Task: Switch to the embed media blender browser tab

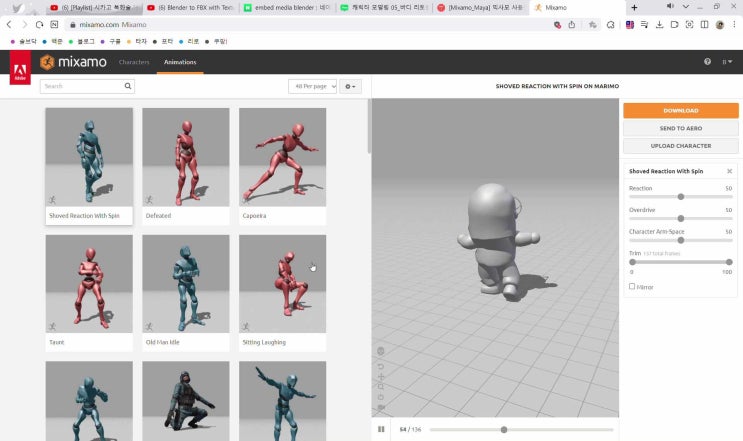Action: 287,8
